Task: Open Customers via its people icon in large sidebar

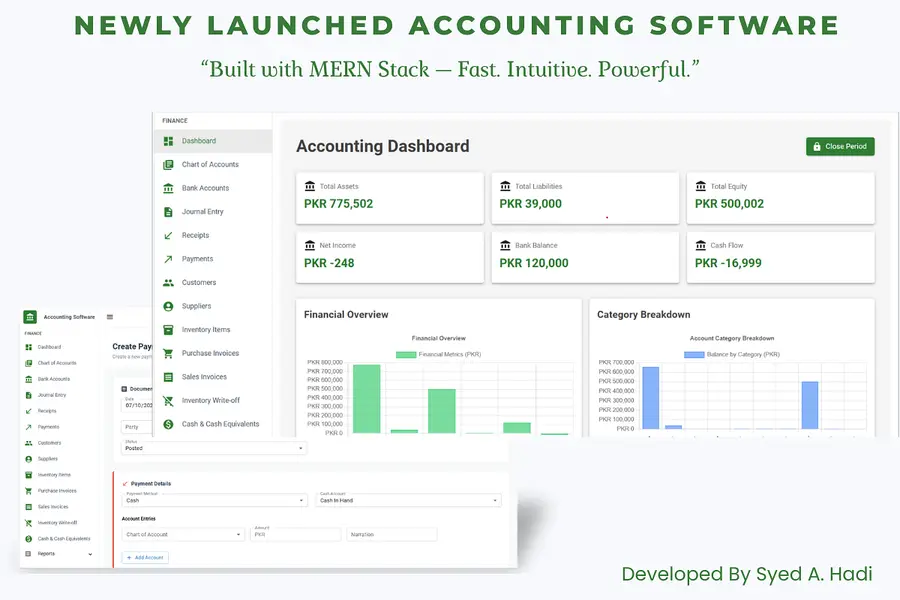Action: coord(168,283)
